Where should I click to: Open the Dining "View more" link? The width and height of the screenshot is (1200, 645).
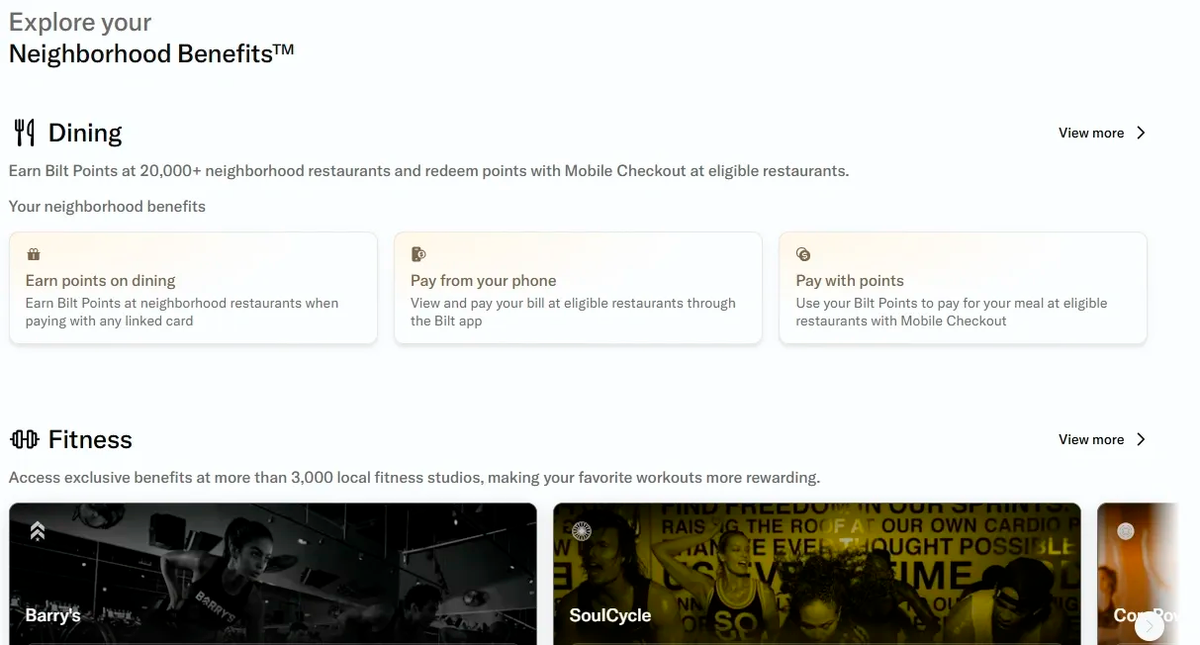click(x=1091, y=133)
